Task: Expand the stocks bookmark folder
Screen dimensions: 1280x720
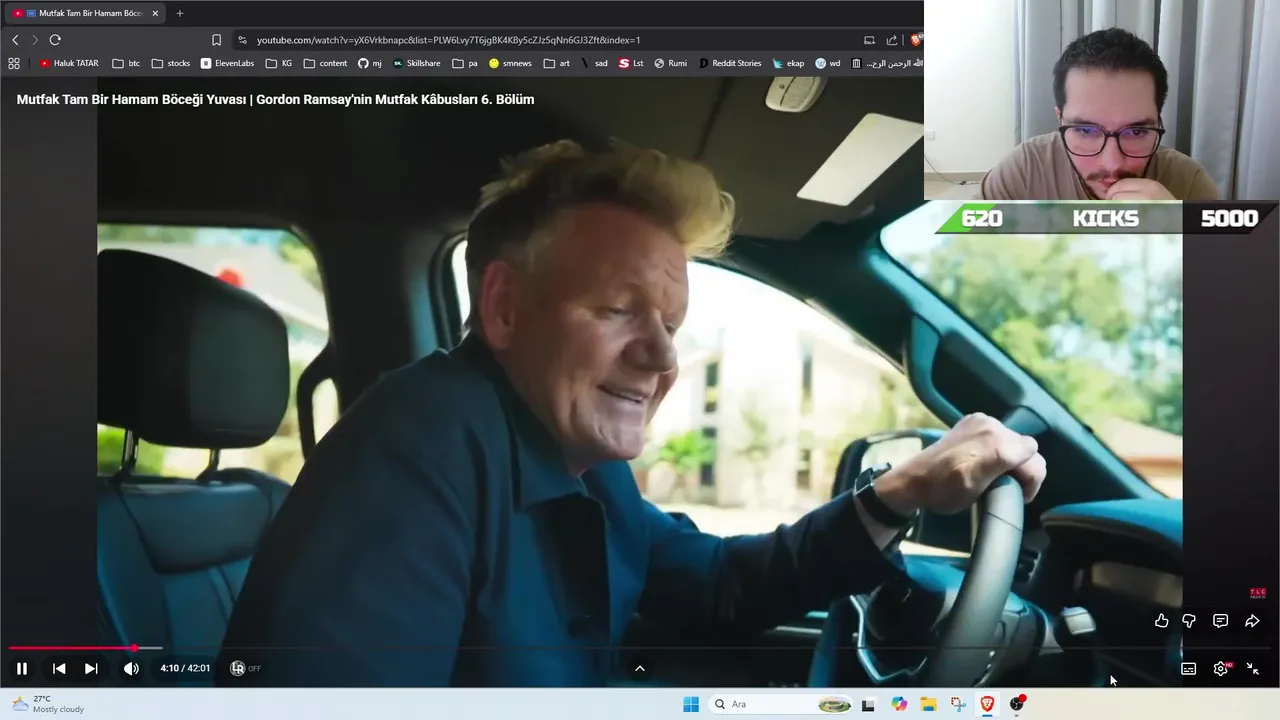Action: point(170,63)
